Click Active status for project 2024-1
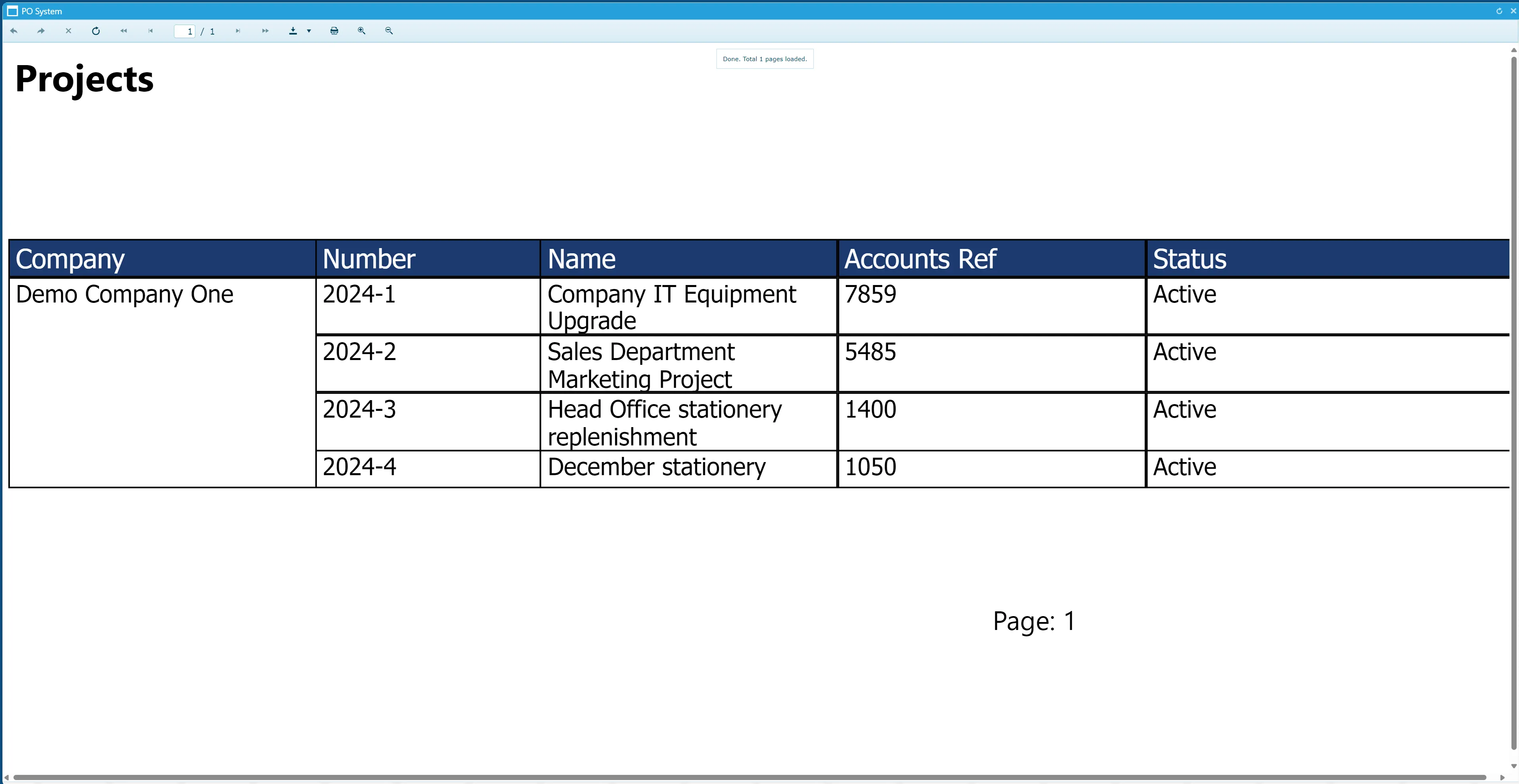The width and height of the screenshot is (1519, 784). coord(1328,306)
